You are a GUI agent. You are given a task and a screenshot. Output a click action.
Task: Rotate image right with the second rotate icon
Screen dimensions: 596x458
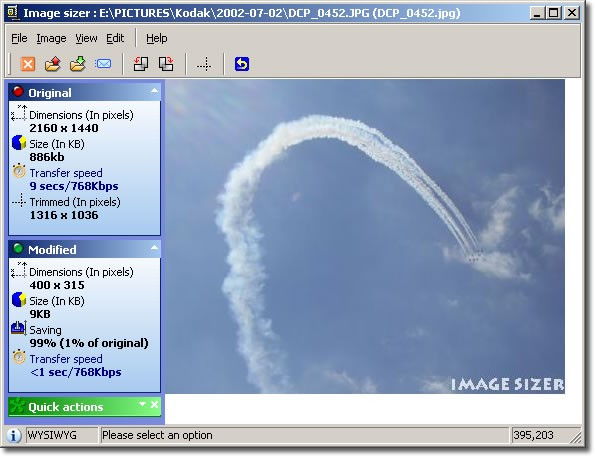pyautogui.click(x=166, y=64)
